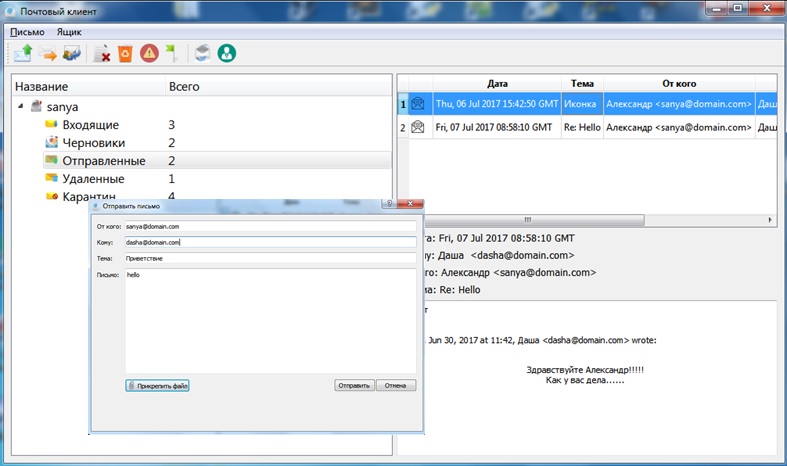
Task: Click the delete-letter icon with red cross
Action: (102, 53)
